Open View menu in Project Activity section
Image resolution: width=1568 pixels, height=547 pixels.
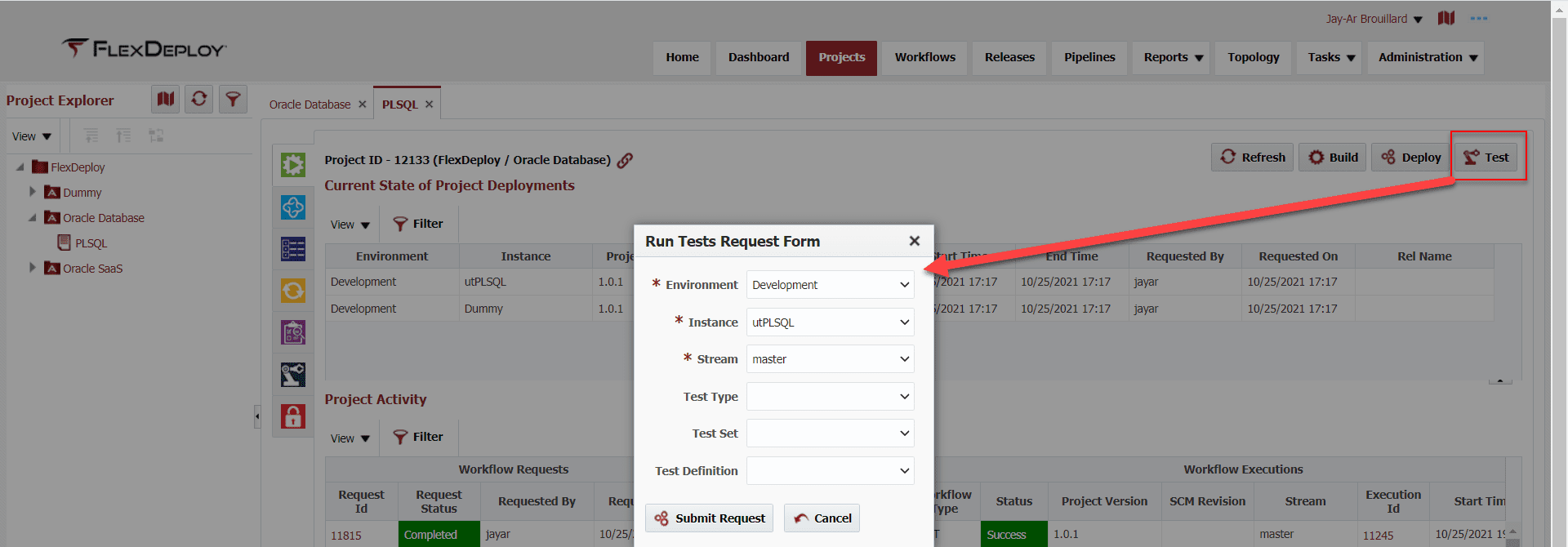(350, 438)
